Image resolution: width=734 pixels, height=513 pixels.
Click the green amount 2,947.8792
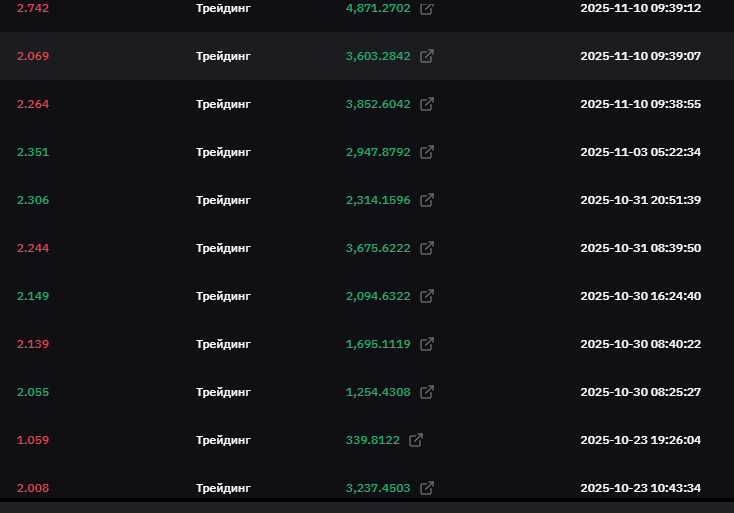click(378, 152)
